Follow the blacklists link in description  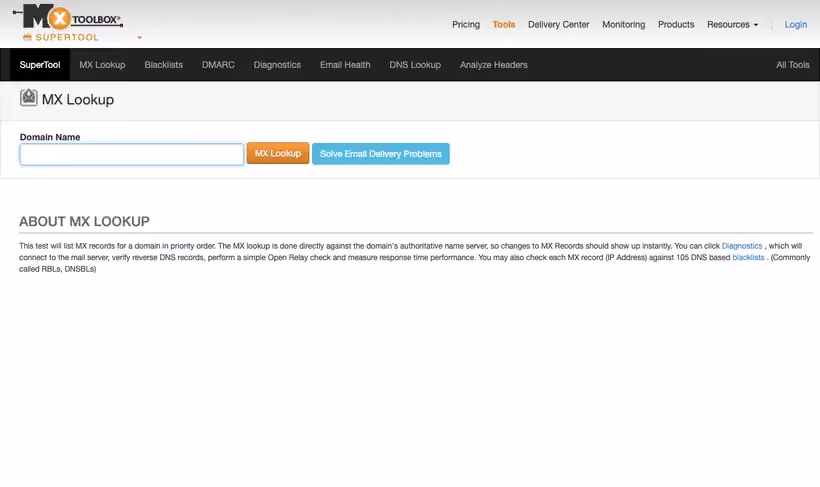(748, 257)
